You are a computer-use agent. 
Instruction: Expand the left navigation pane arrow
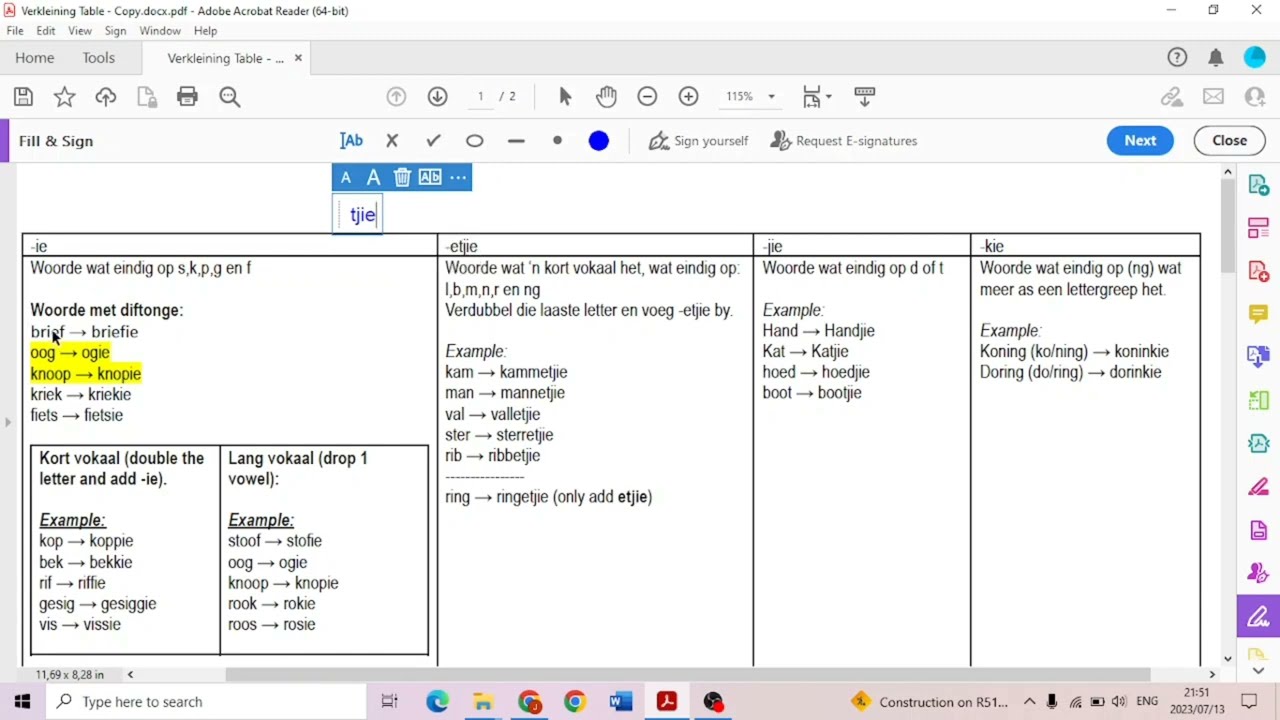pyautogui.click(x=7, y=422)
